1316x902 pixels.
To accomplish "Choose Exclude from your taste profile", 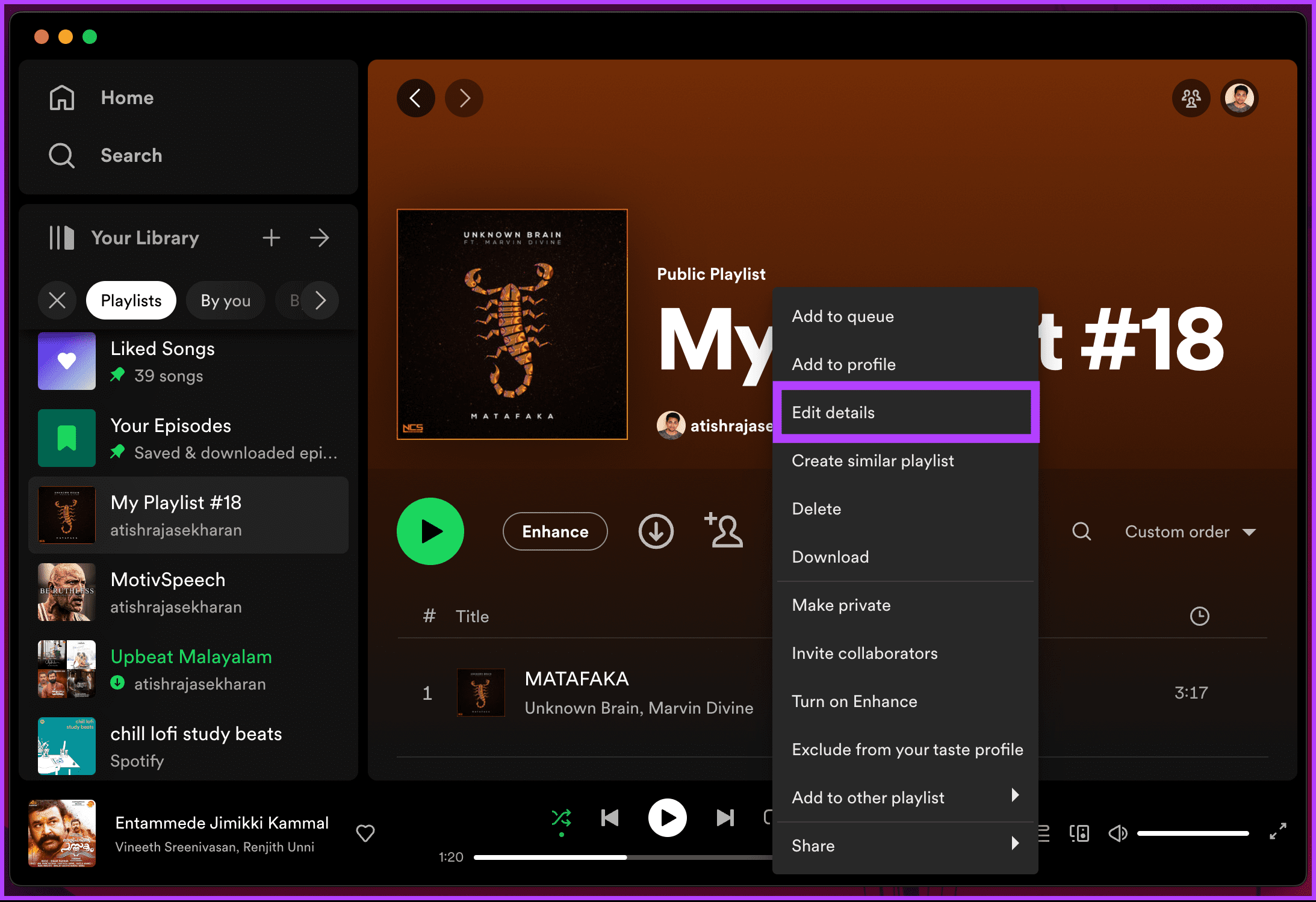I will (905, 749).
